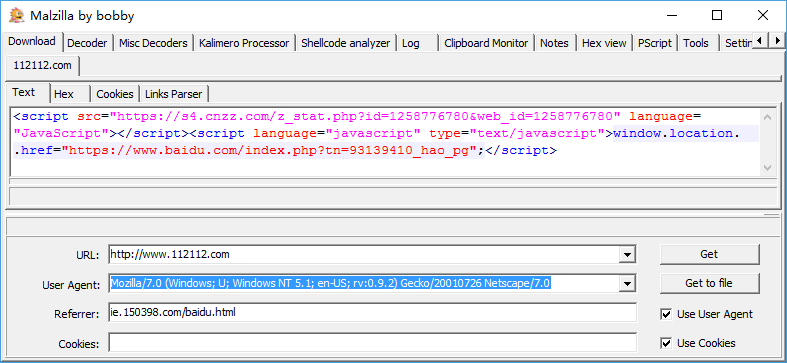Expand the User Agent dropdown list
Image resolution: width=787 pixels, height=363 pixels.
tap(627, 284)
